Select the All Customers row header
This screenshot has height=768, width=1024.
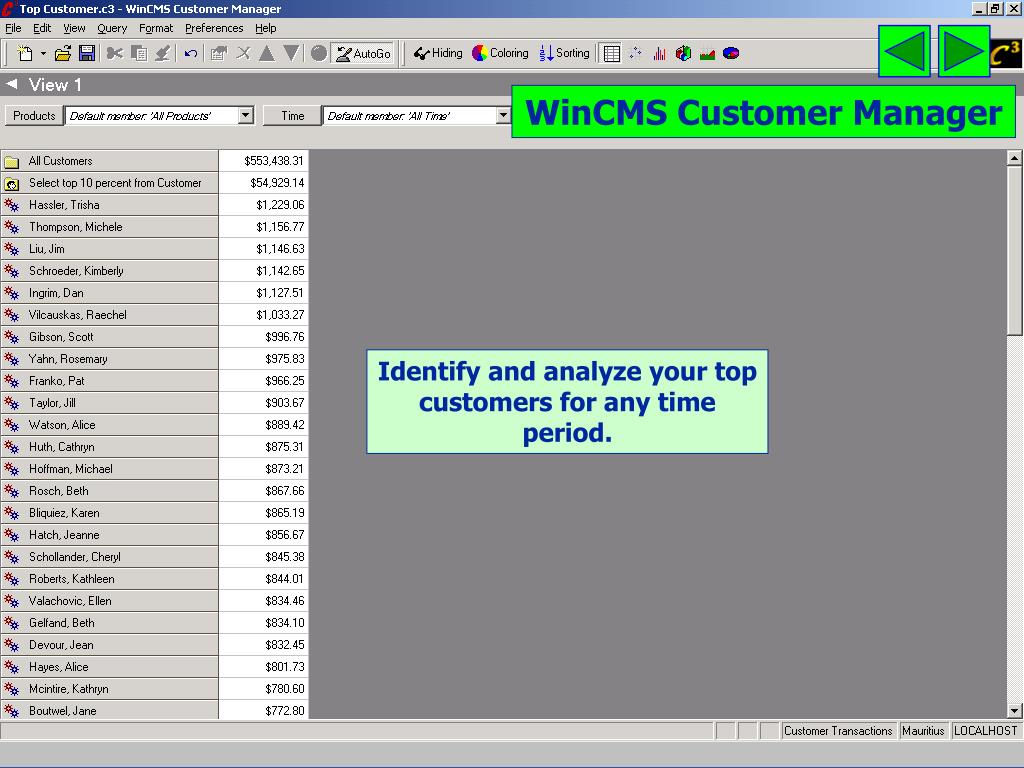[x=109, y=161]
